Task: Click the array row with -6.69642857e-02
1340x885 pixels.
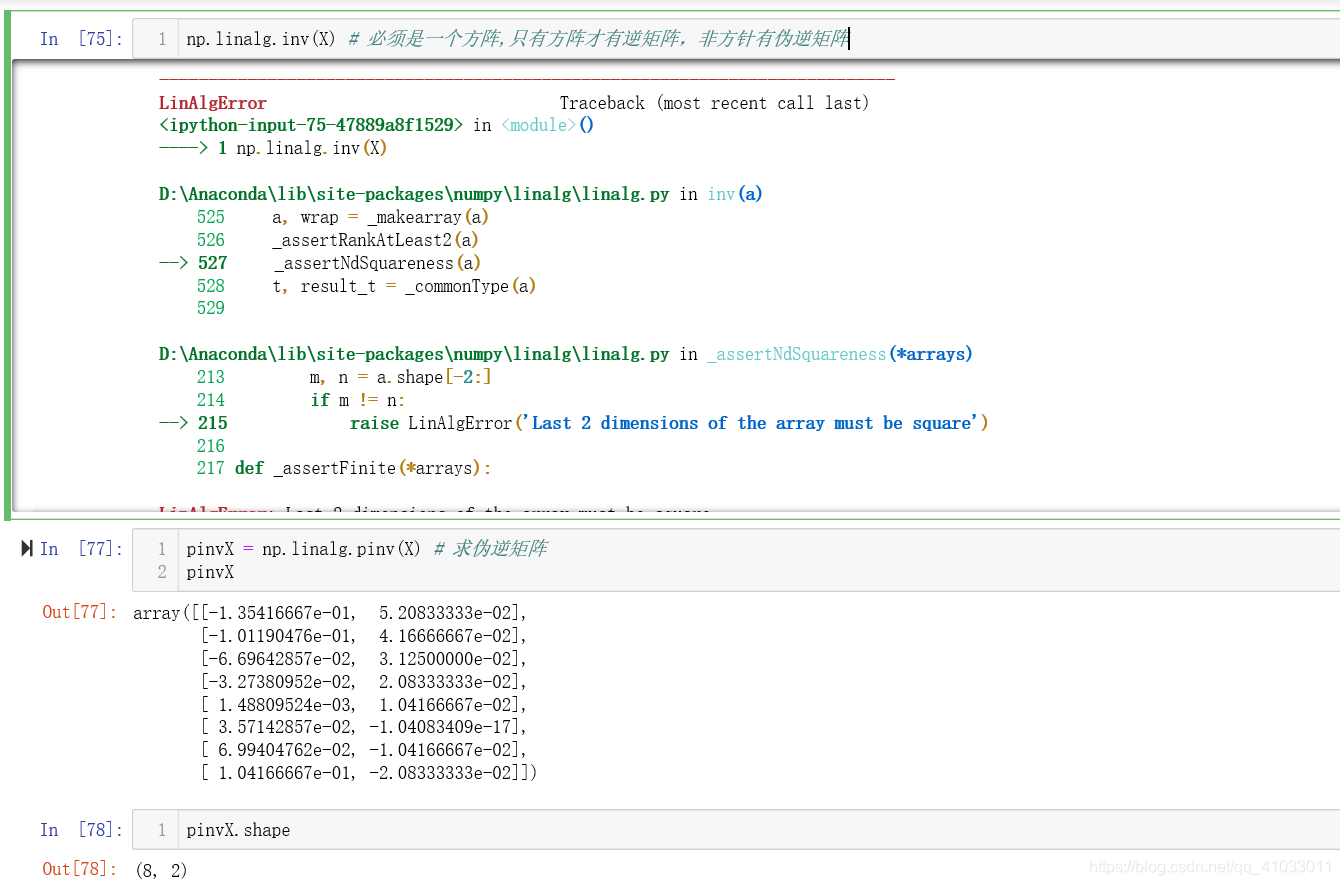Action: (363, 658)
